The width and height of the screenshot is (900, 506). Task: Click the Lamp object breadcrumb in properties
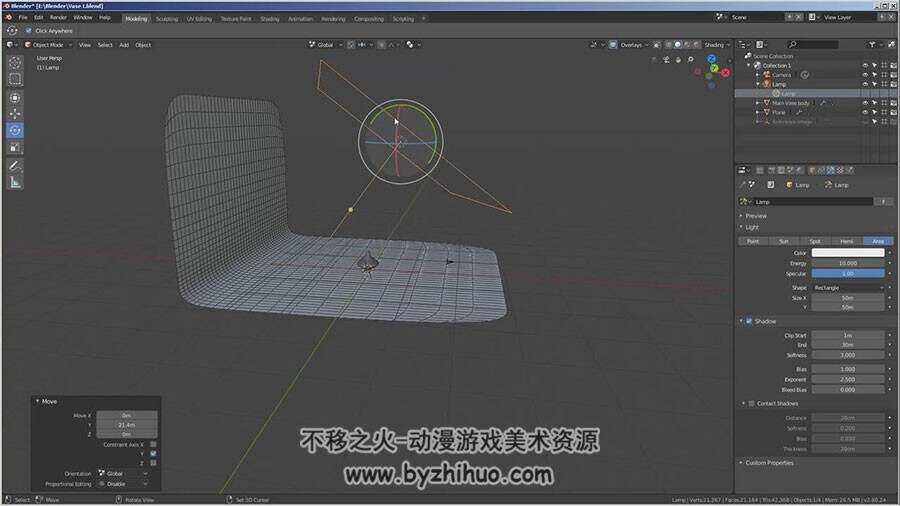pyautogui.click(x=798, y=185)
